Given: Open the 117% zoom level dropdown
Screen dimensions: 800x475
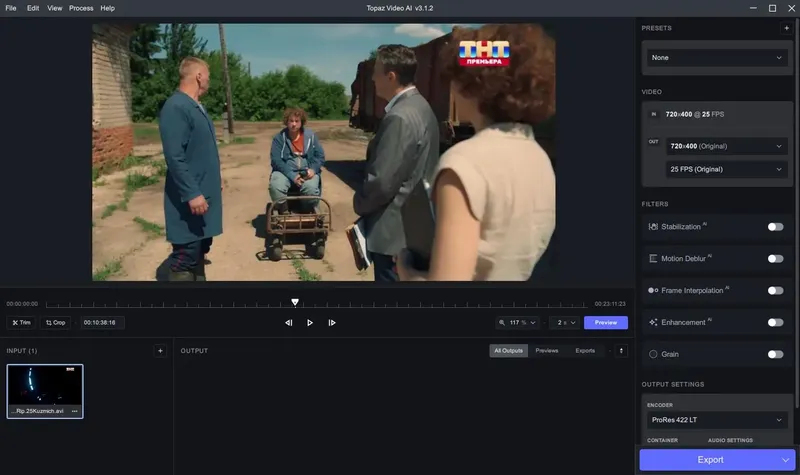Looking at the screenshot, I should (x=517, y=322).
